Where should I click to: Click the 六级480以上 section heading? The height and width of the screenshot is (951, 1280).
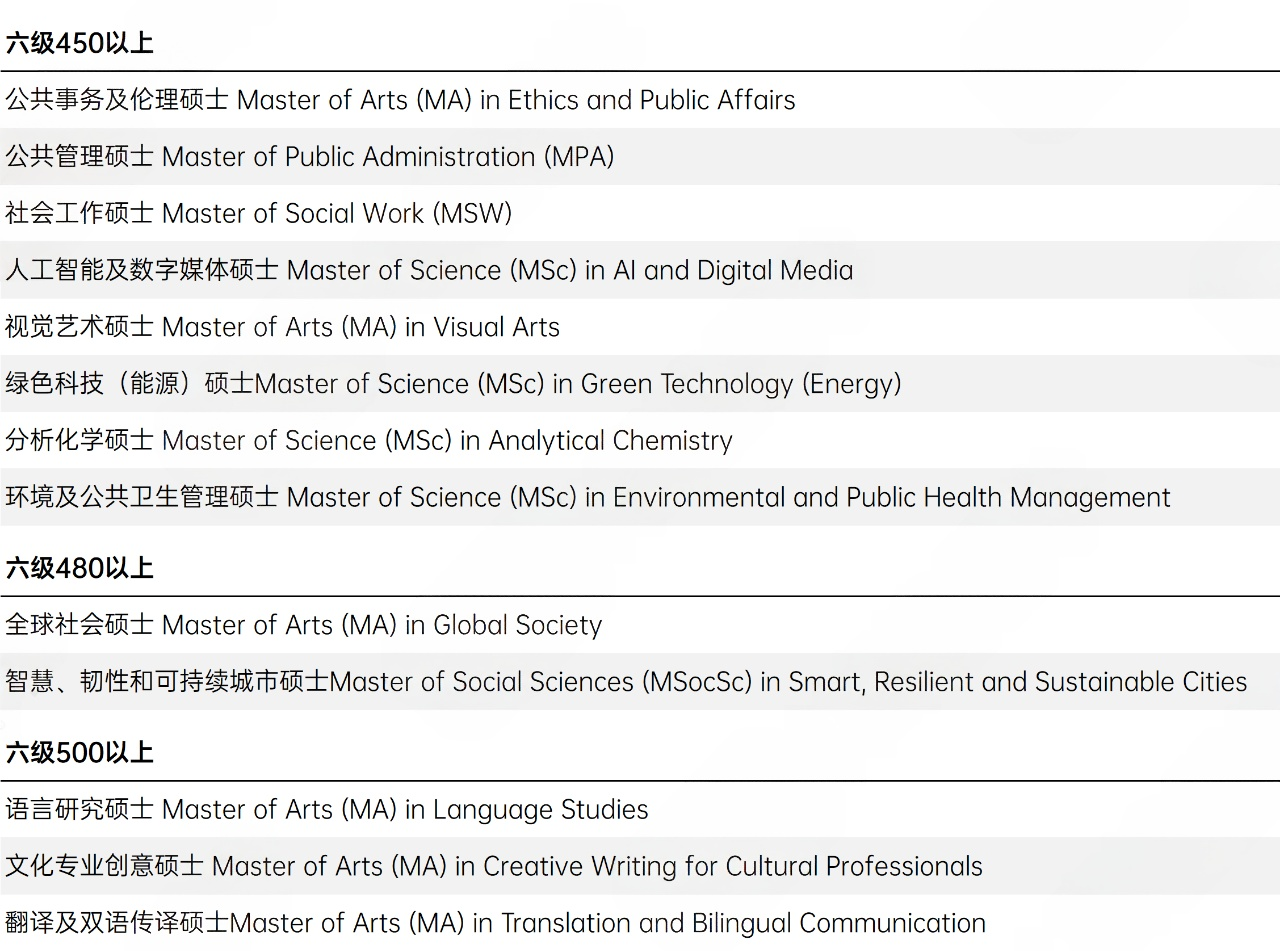[80, 569]
